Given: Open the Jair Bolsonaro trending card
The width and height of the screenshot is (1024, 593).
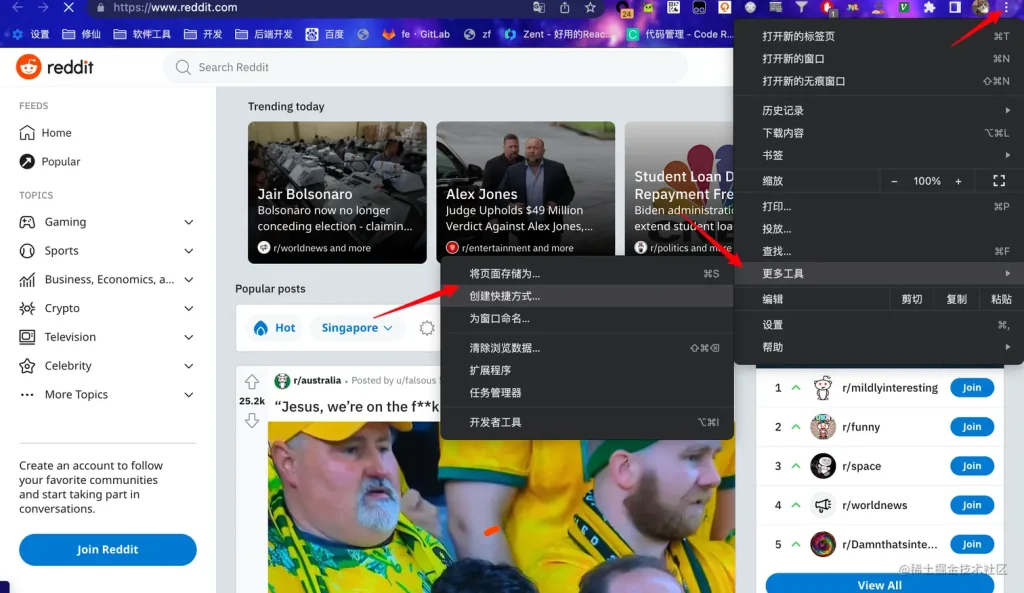Looking at the screenshot, I should click(337, 193).
